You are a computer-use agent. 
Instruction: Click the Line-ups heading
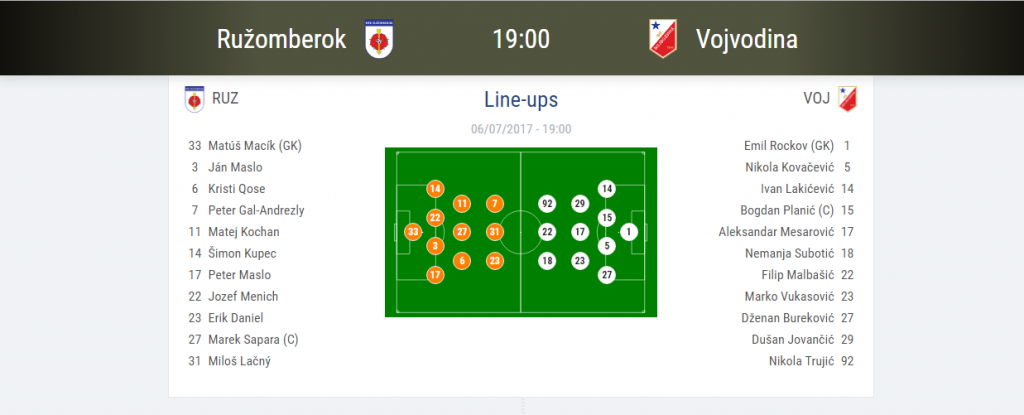coord(521,100)
